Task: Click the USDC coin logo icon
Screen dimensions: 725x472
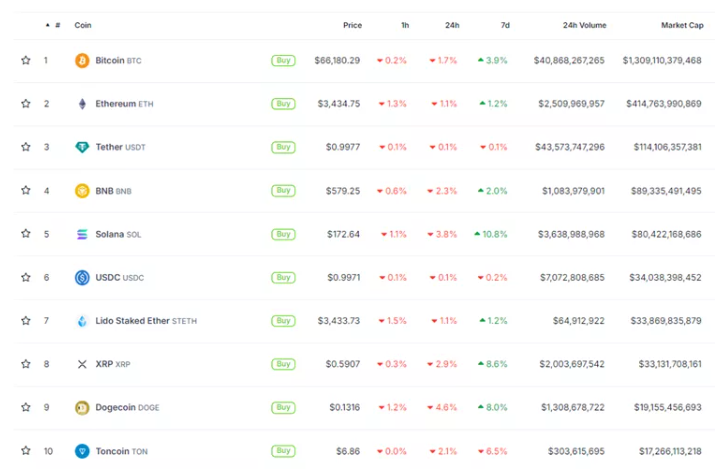Action: tap(82, 278)
